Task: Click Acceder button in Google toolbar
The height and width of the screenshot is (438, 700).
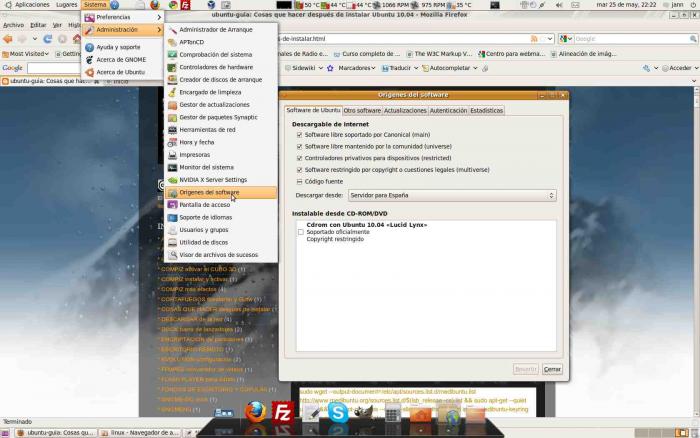Action: click(x=680, y=68)
